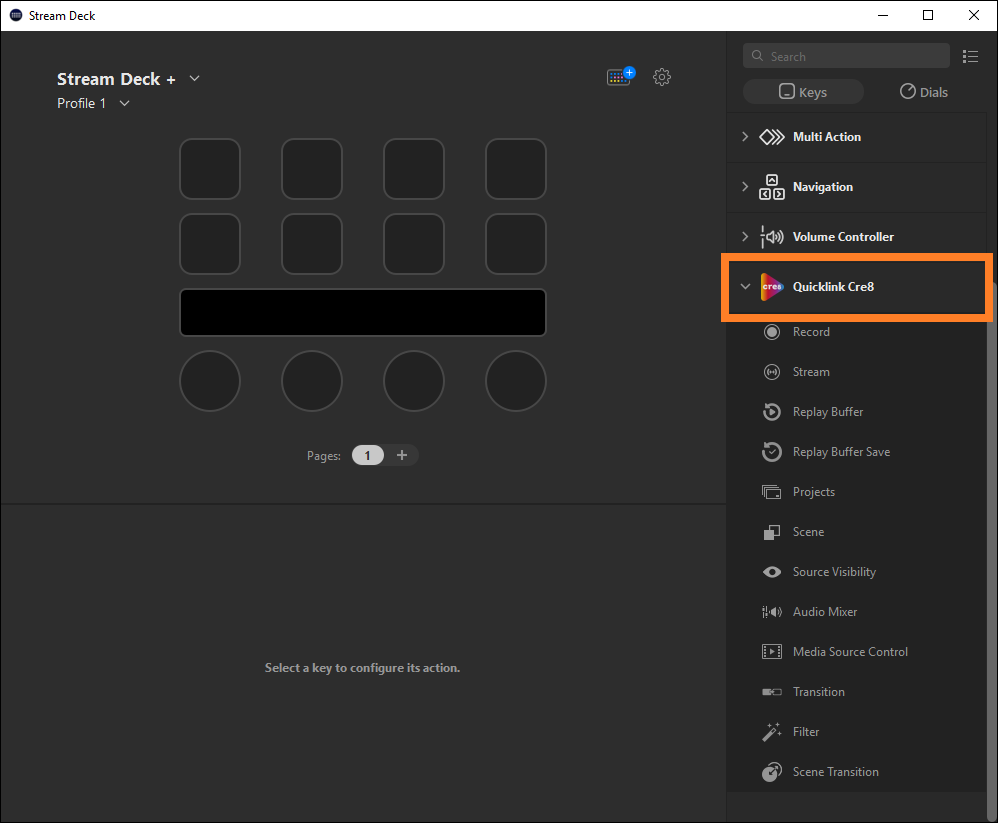The width and height of the screenshot is (998, 823).
Task: Select the Record action icon
Action: coord(771,332)
